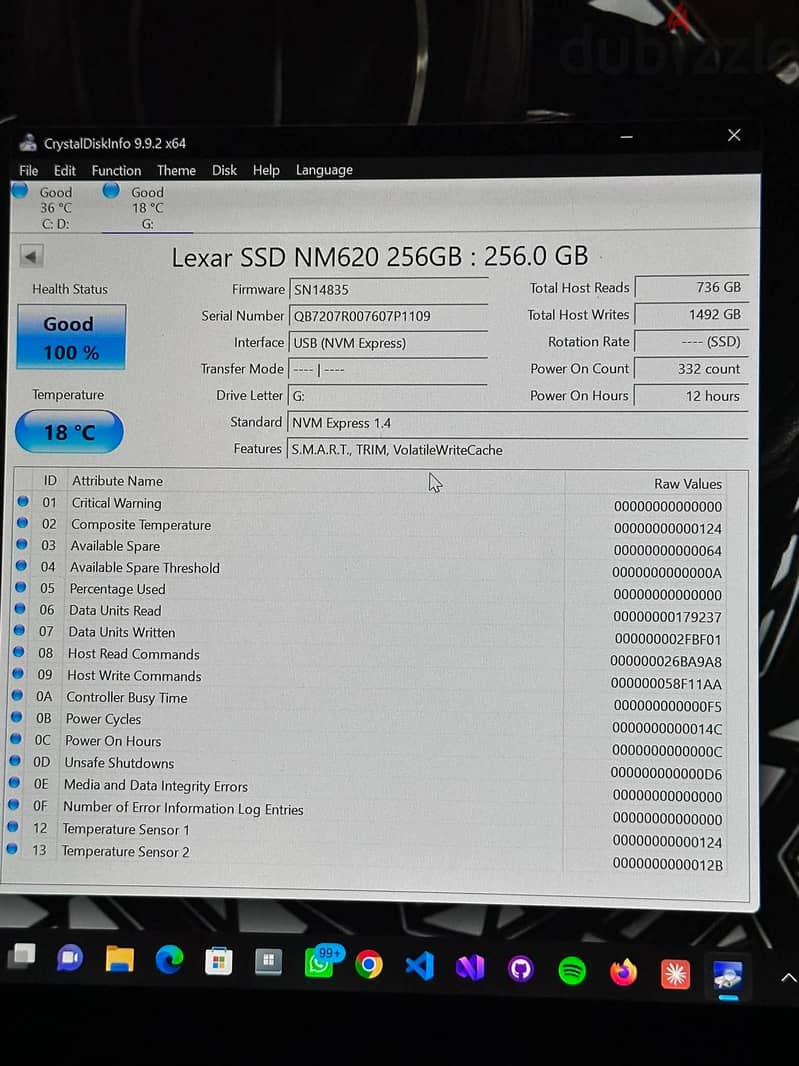799x1066 pixels.
Task: Click the Power On Count value 332 count
Action: click(x=692, y=369)
